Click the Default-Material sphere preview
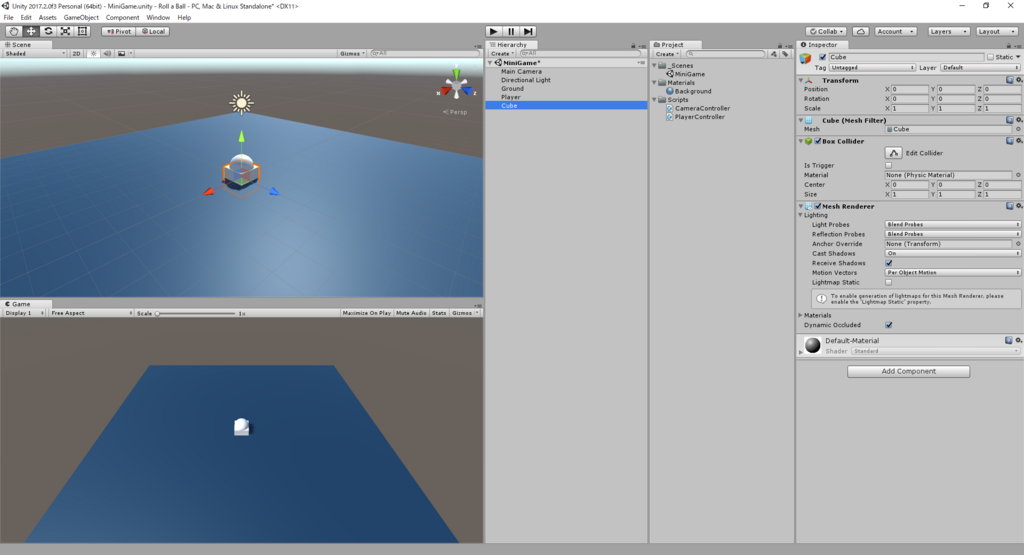The image size is (1024, 555). [812, 345]
